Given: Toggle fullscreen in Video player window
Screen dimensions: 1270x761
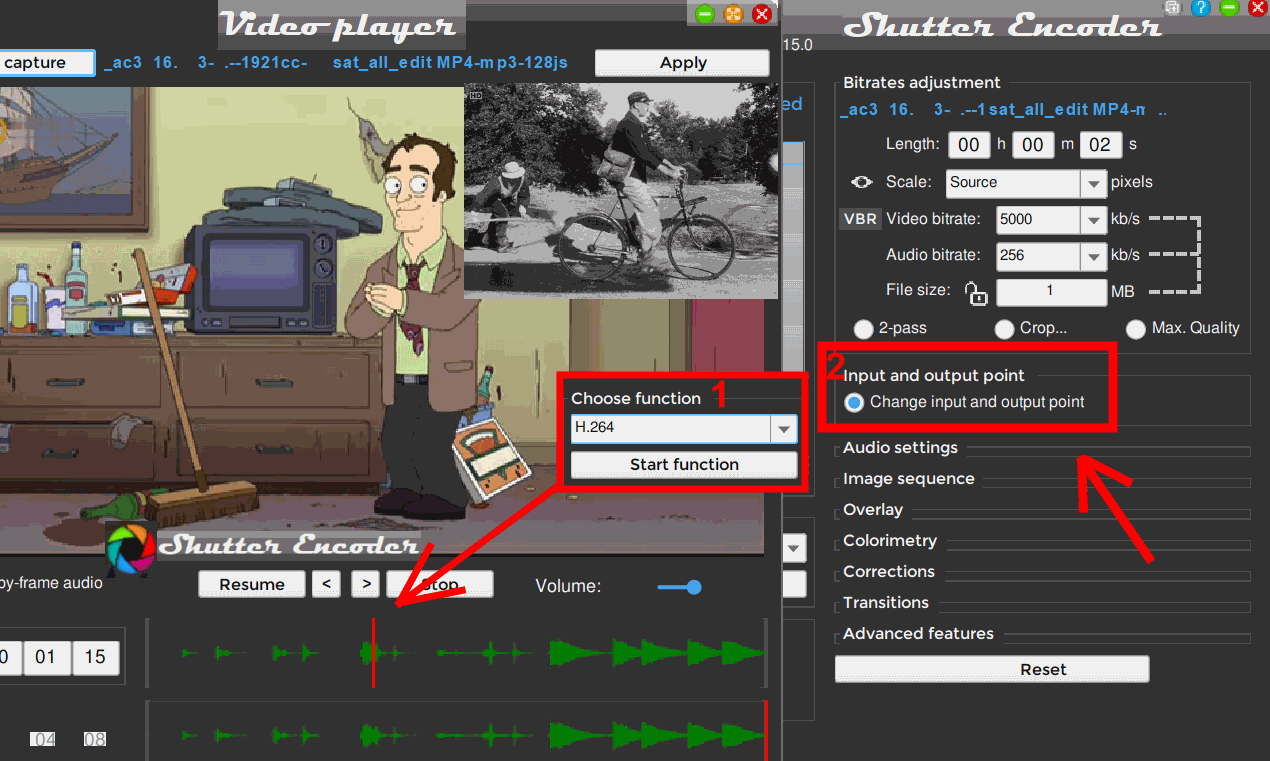Looking at the screenshot, I should pyautogui.click(x=733, y=14).
